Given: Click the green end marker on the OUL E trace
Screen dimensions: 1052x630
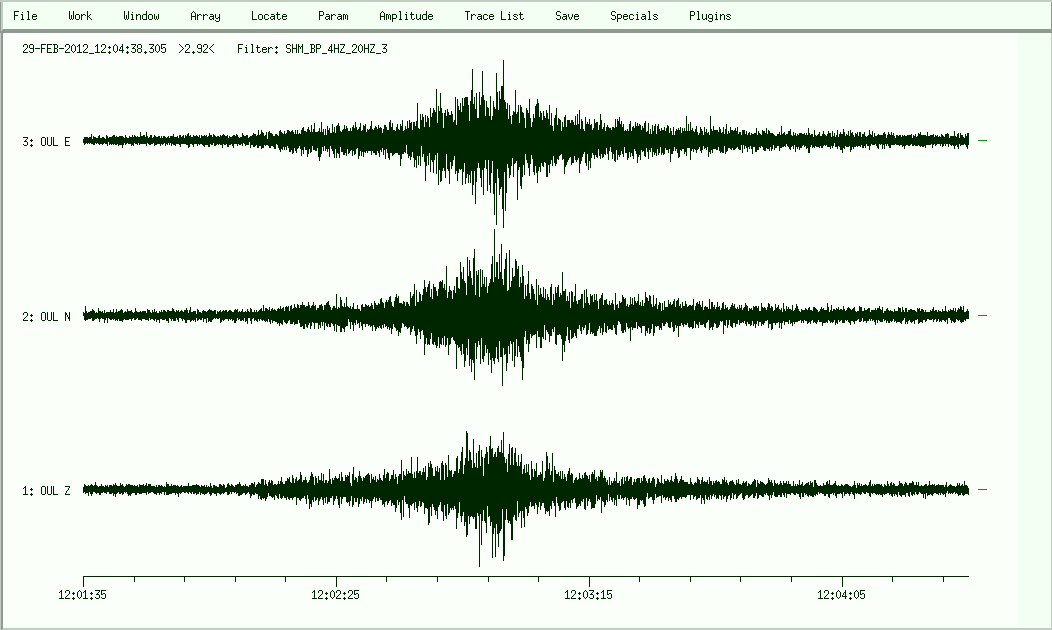Looking at the screenshot, I should [982, 141].
